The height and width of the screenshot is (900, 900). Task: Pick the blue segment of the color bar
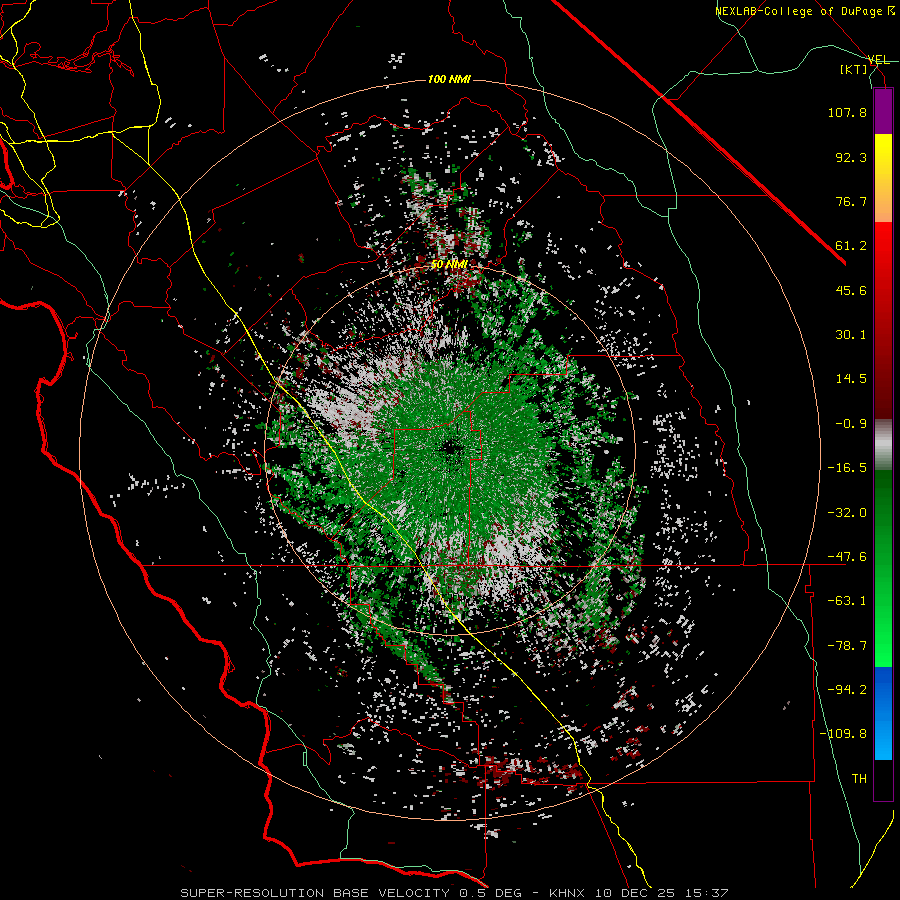tap(883, 713)
